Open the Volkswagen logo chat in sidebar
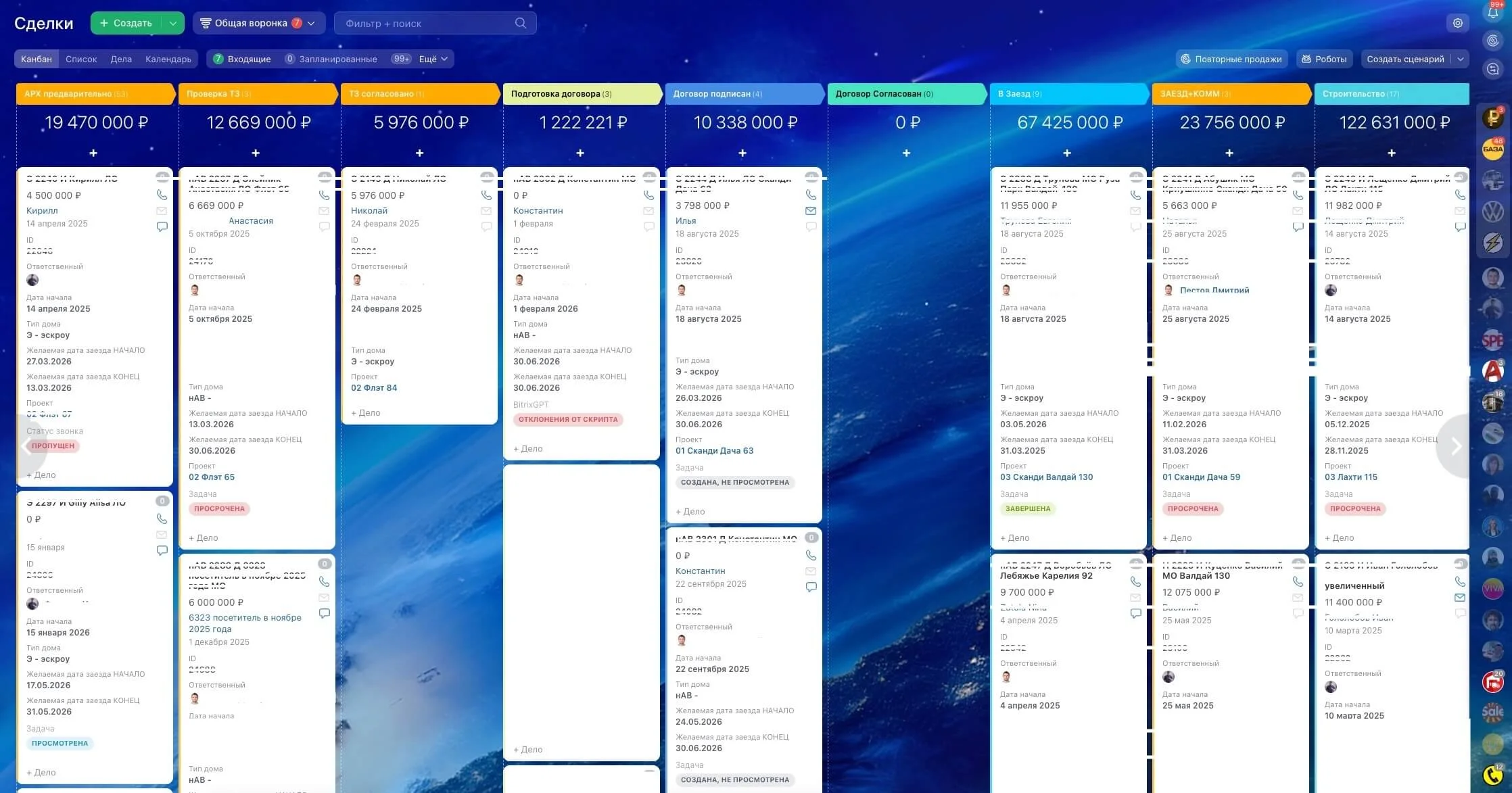1512x793 pixels. point(1492,212)
